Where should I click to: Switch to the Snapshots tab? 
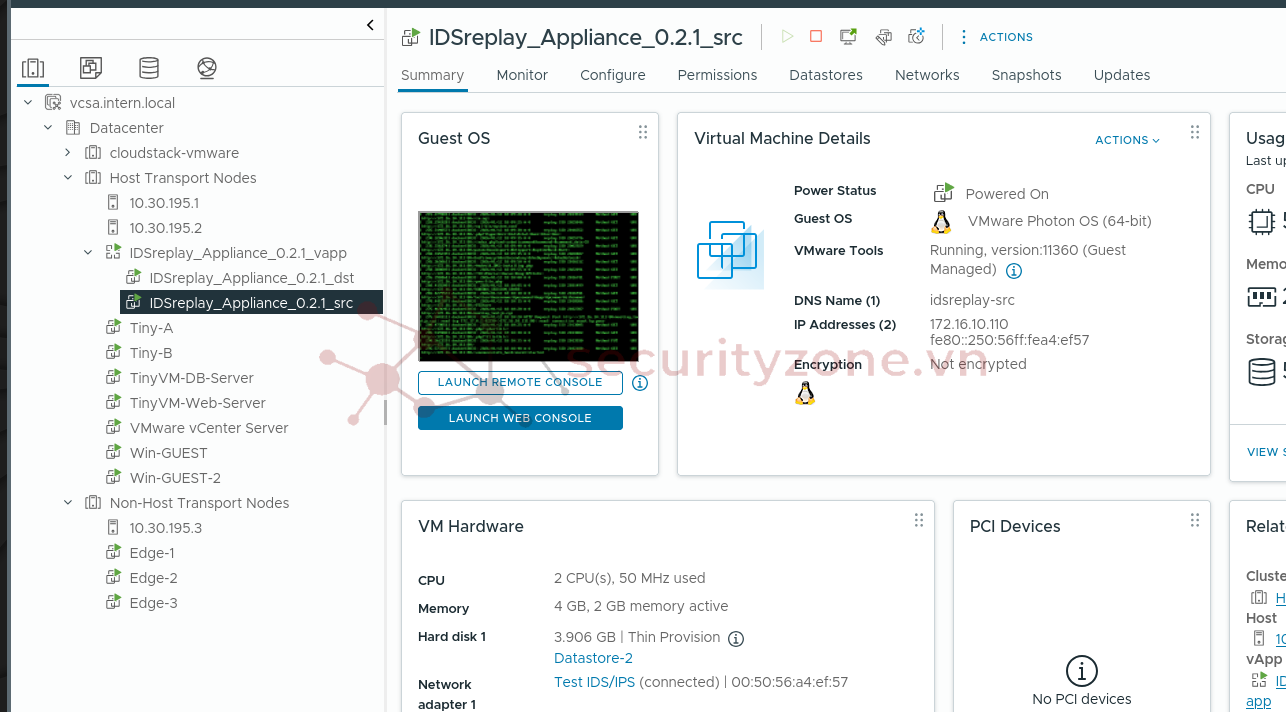[1026, 75]
